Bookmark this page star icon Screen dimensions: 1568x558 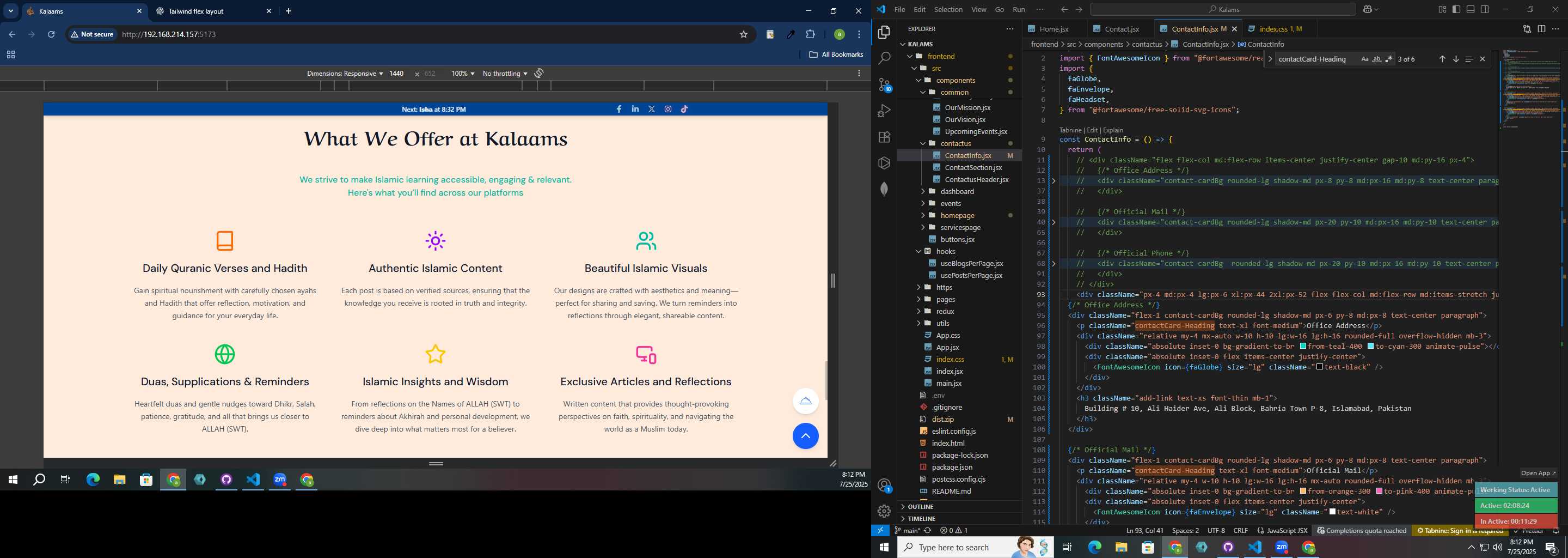click(x=743, y=35)
